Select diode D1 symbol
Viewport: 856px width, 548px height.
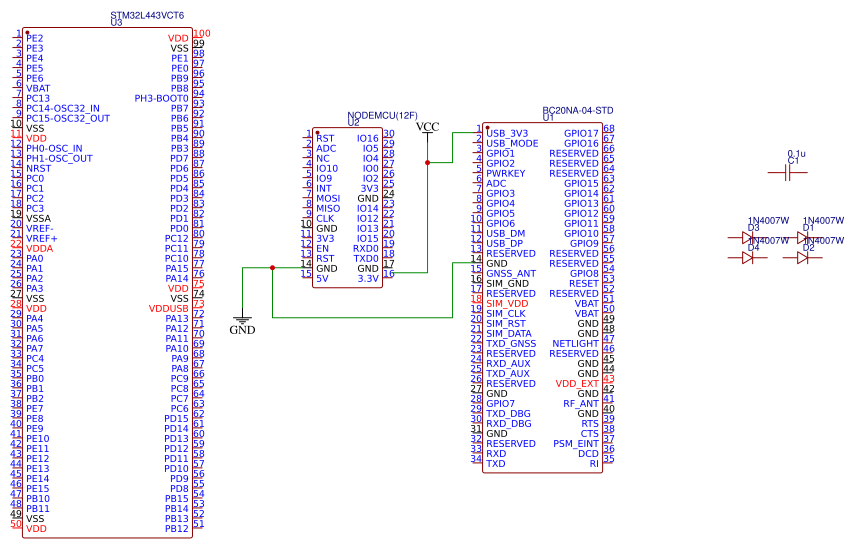pos(802,237)
